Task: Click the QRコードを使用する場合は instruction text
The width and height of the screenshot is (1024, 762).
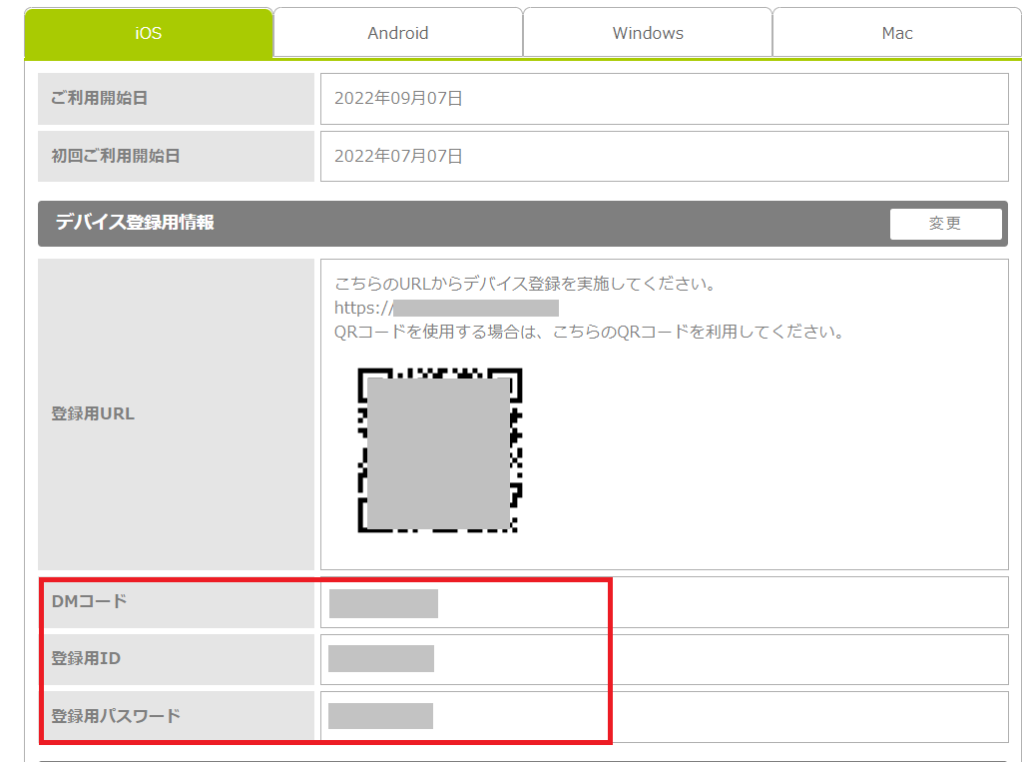Action: pyautogui.click(x=589, y=332)
